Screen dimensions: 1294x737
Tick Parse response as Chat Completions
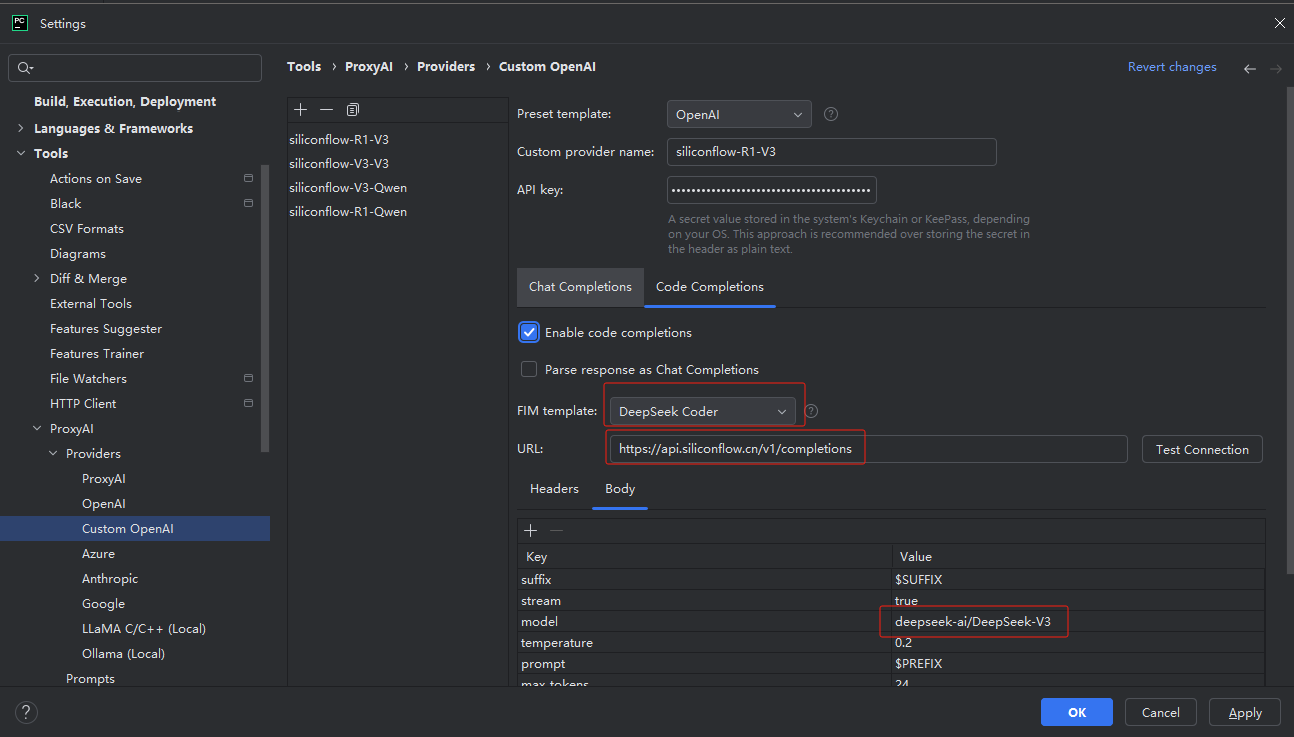pyautogui.click(x=529, y=369)
